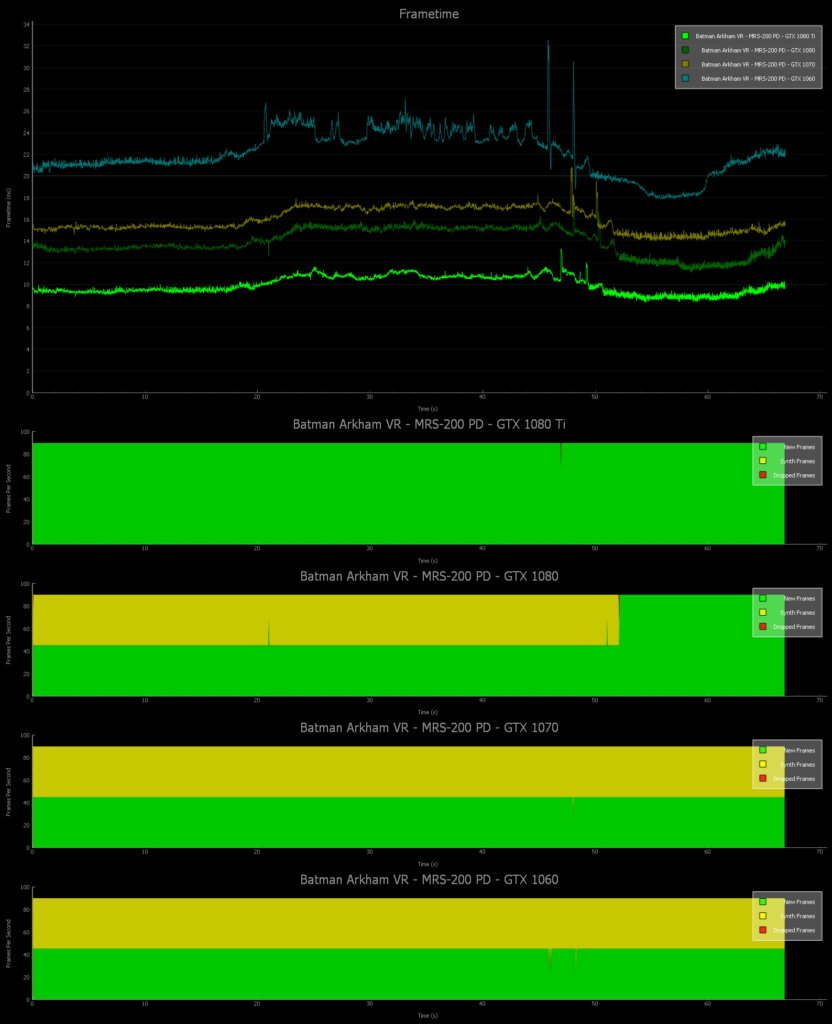This screenshot has width=832, height=1024.
Task: Select 'Dropped Frames' legend text in GTX 1080 Ti chart
Action: (x=794, y=475)
